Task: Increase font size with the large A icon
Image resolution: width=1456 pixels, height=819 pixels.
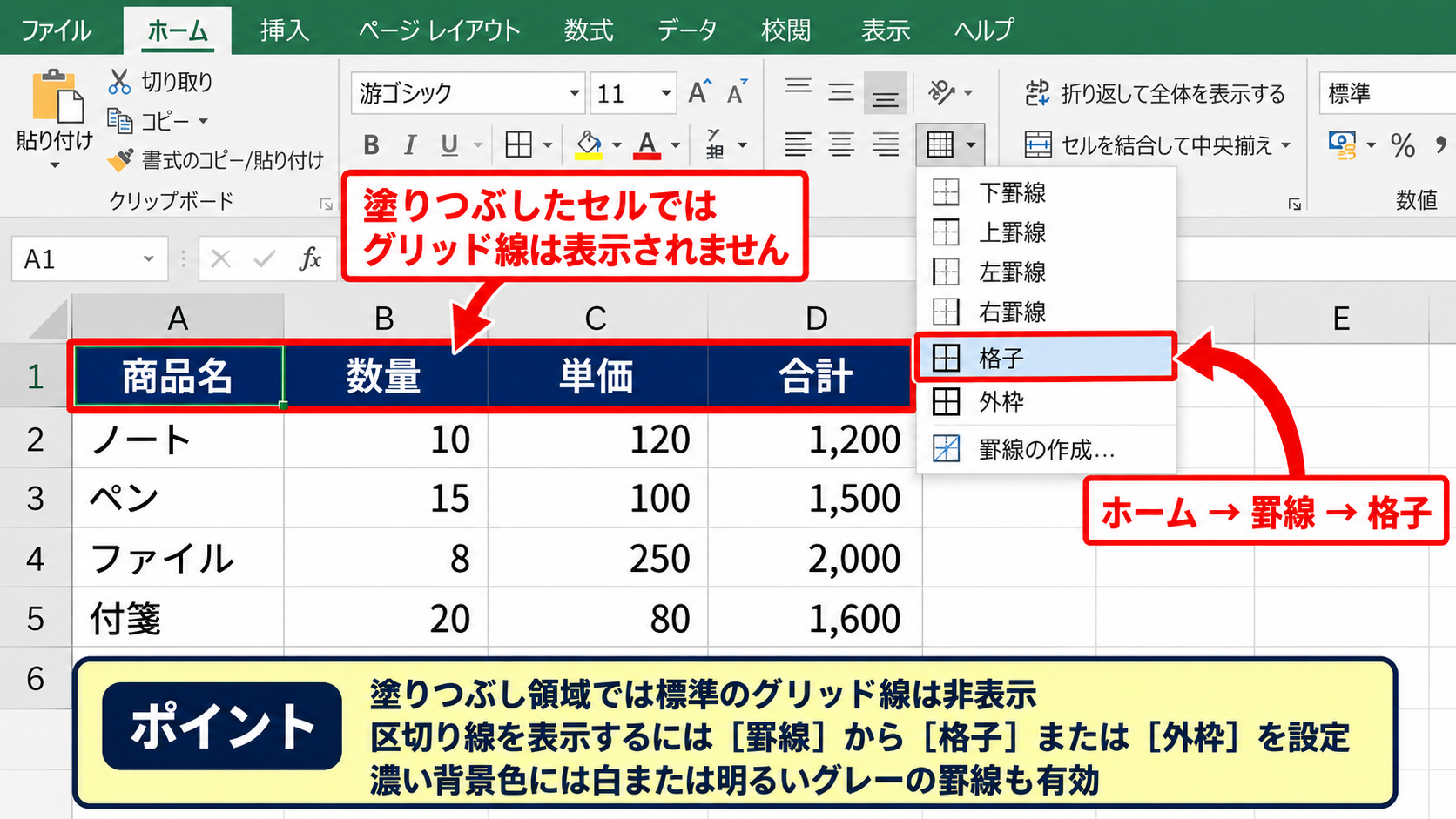Action: pyautogui.click(x=699, y=92)
